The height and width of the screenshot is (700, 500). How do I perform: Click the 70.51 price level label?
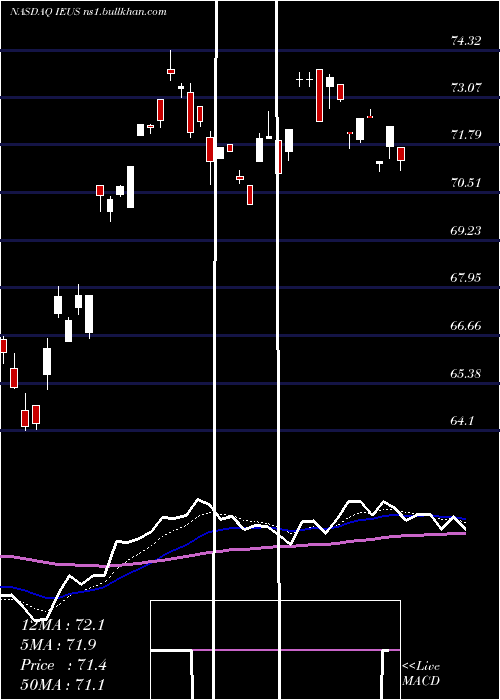click(466, 183)
